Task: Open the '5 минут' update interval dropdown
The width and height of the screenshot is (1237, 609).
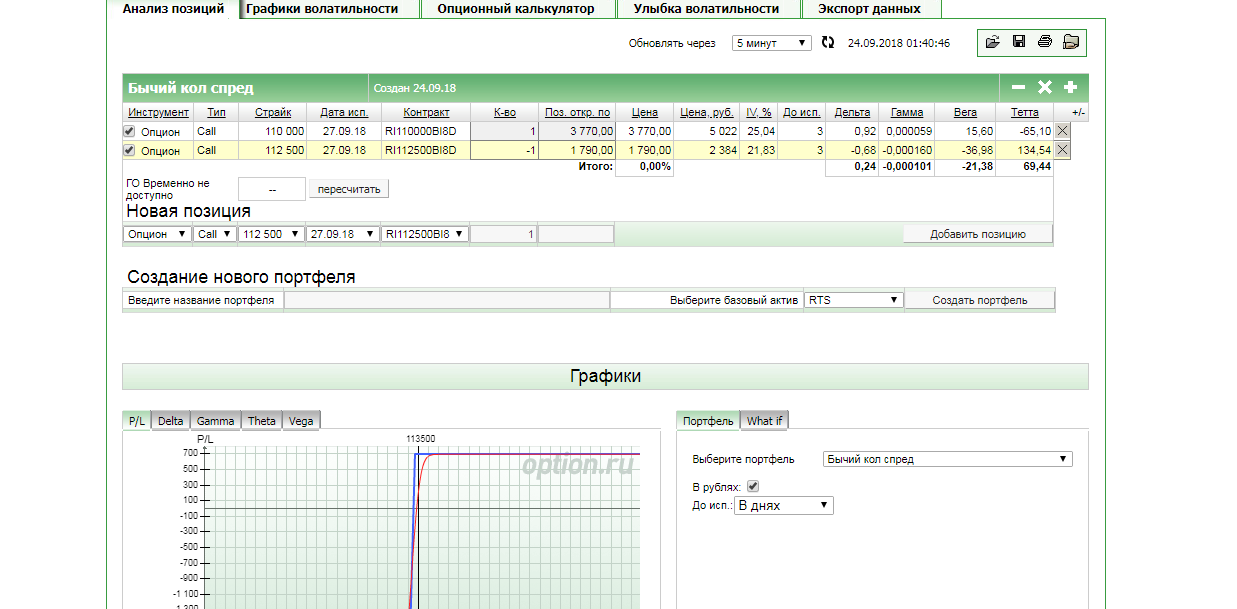Action: tap(771, 43)
